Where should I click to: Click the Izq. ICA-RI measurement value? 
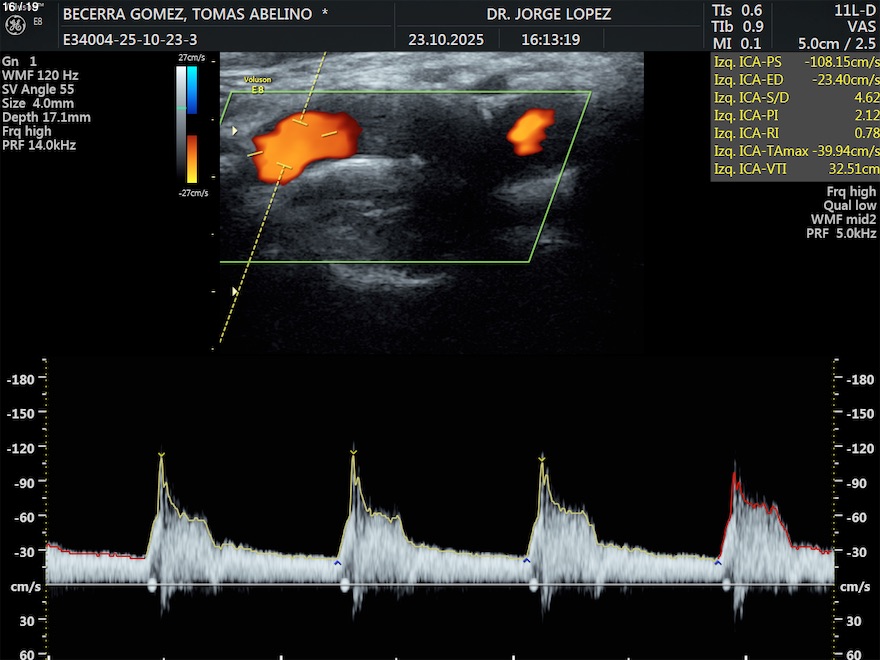865,133
